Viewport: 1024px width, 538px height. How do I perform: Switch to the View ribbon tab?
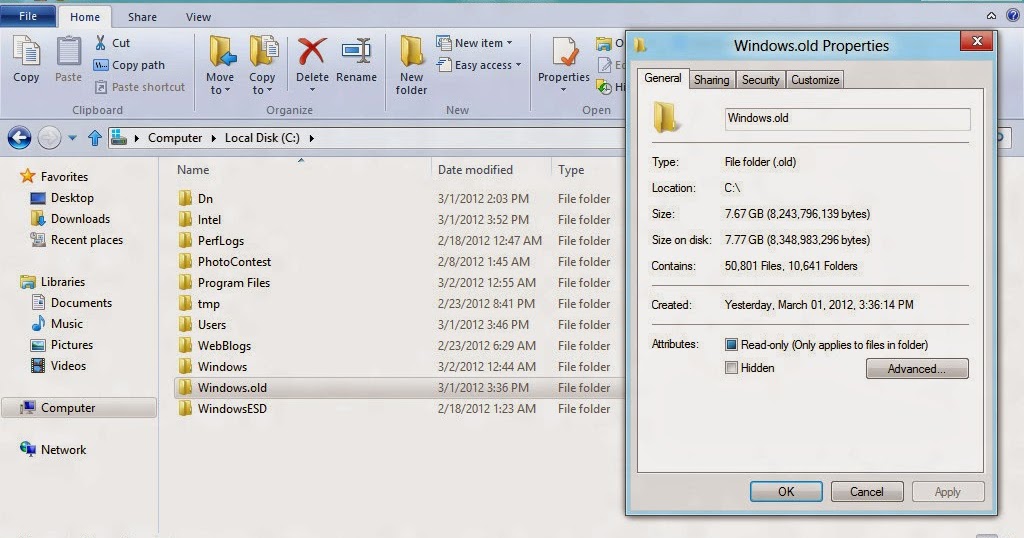(x=198, y=17)
